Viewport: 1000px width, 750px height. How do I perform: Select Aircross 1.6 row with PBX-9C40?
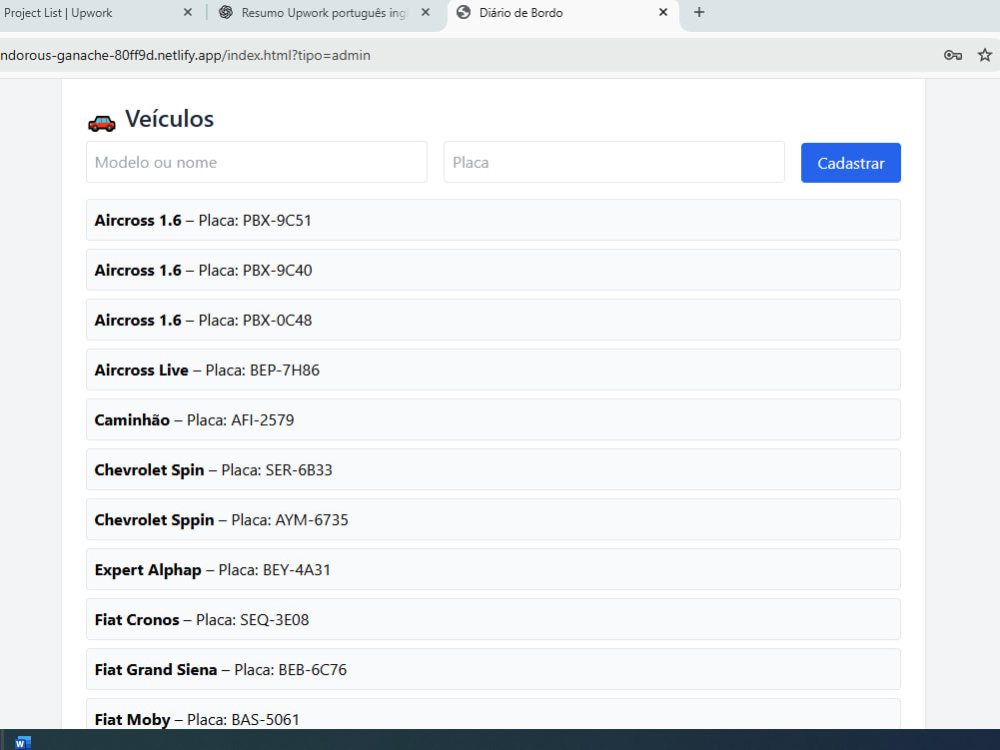pos(493,270)
